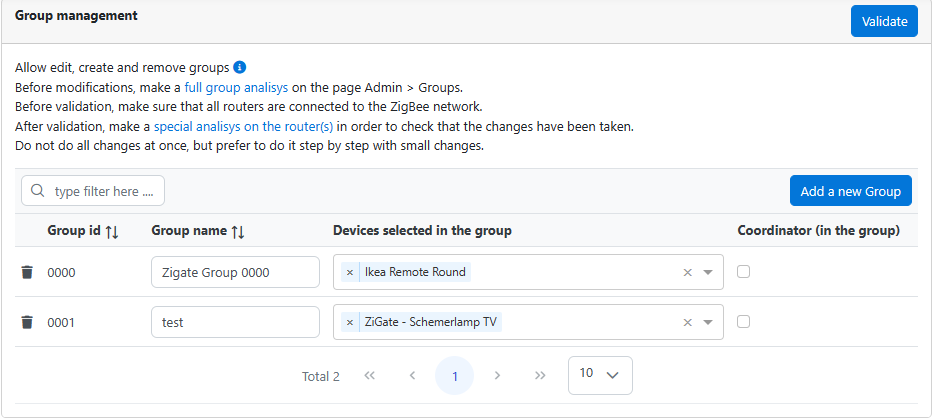This screenshot has height=419, width=932.
Task: Check Coordinator box for group 0000
Action: point(744,272)
